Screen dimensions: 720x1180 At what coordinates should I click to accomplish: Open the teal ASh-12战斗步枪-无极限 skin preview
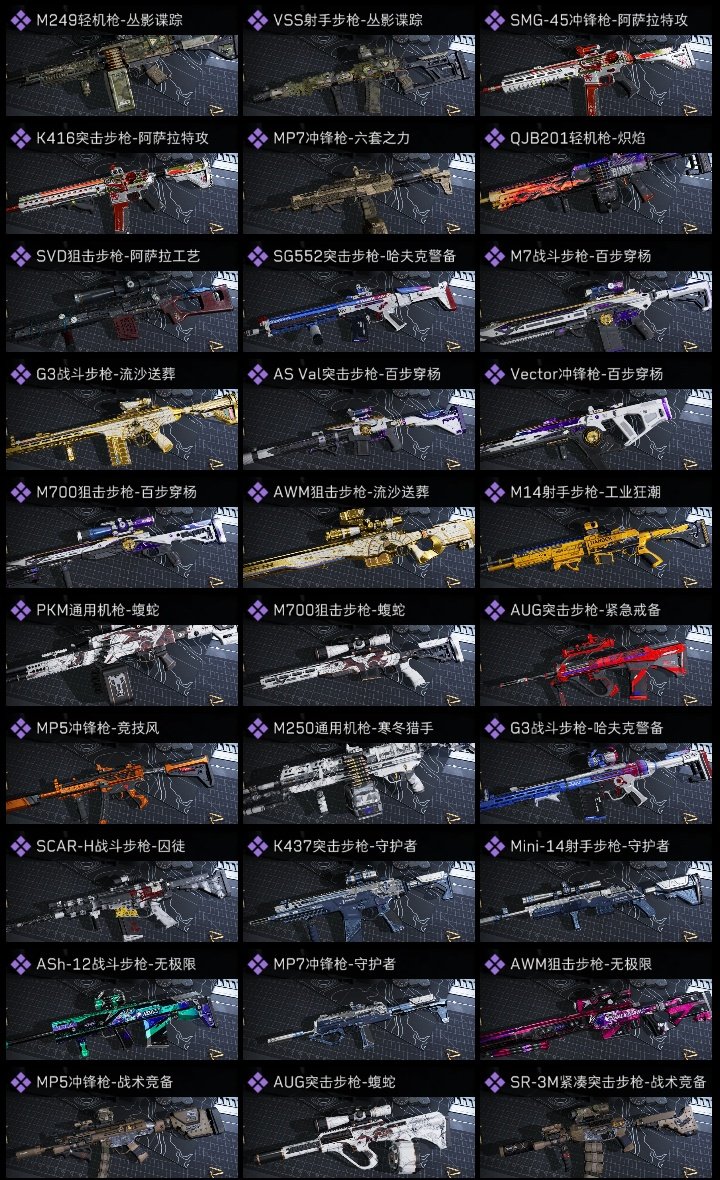122,1019
